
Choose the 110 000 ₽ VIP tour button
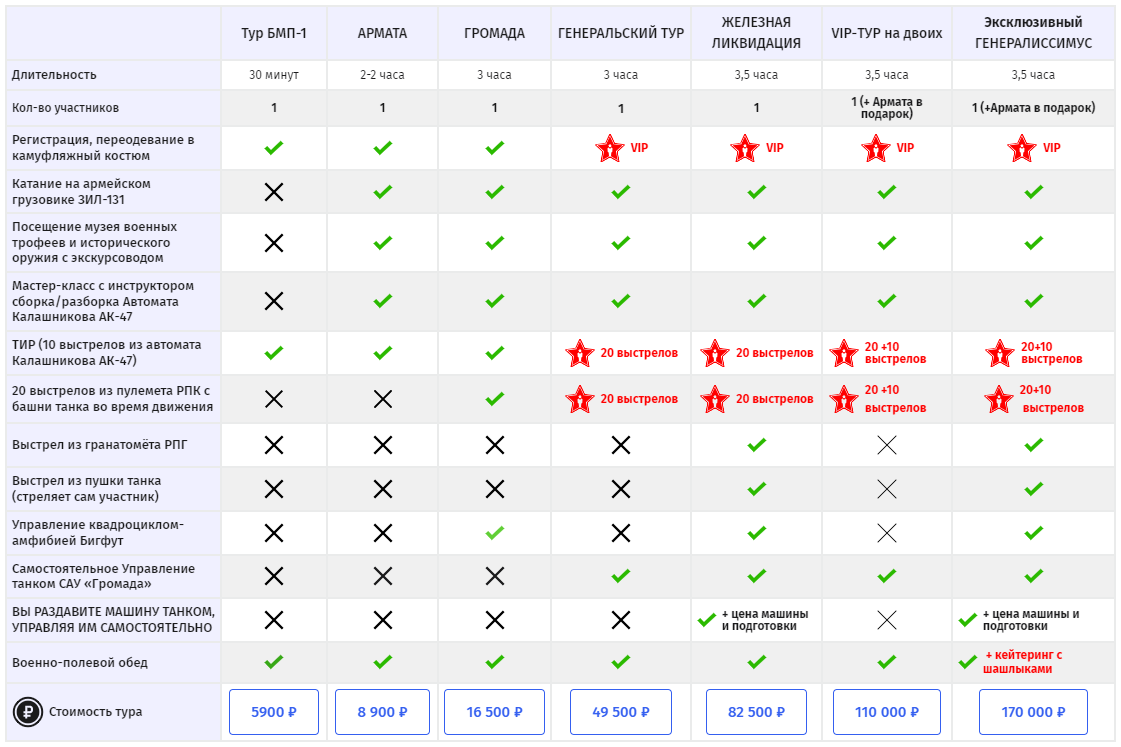pyautogui.click(x=886, y=713)
